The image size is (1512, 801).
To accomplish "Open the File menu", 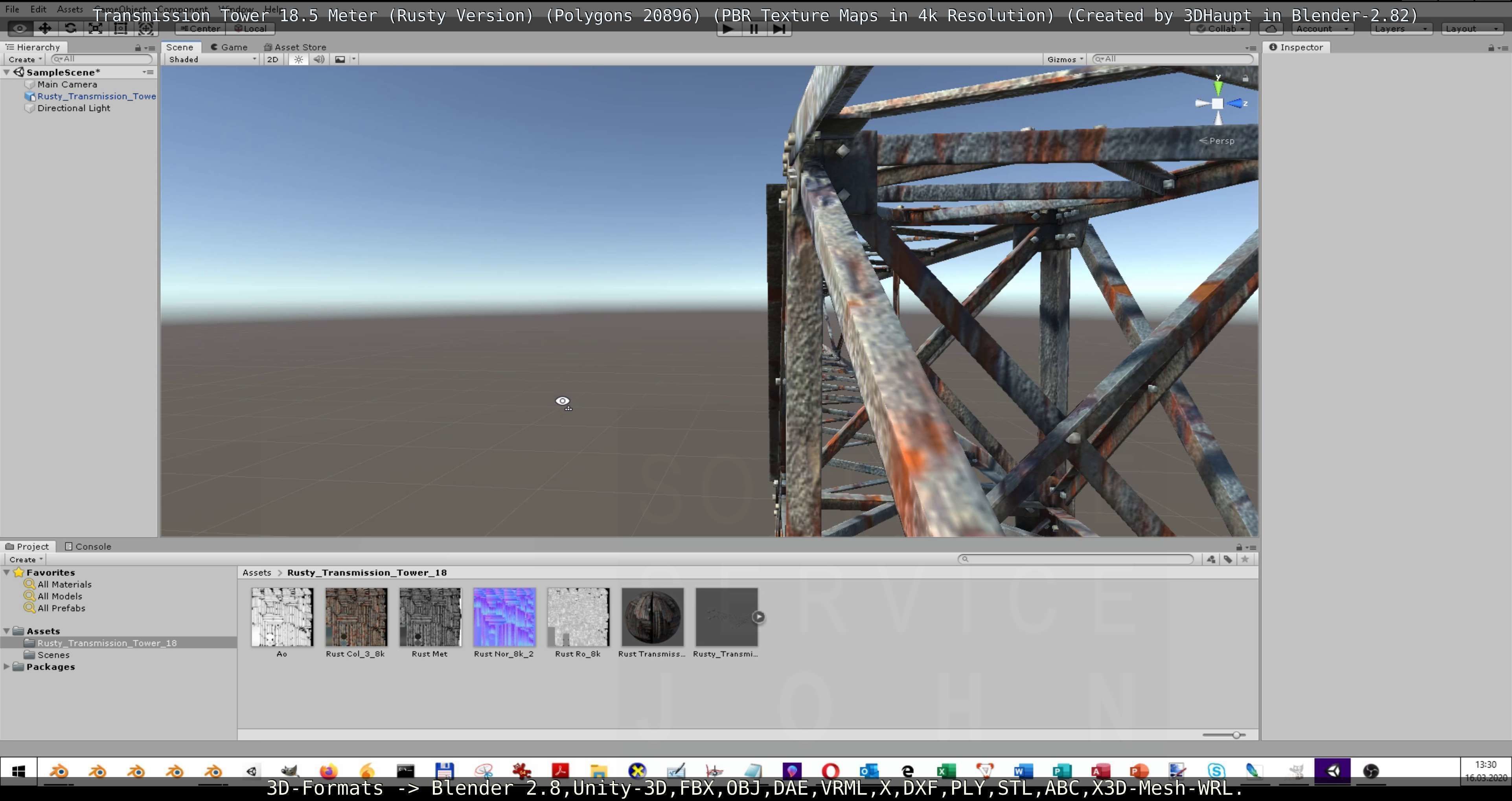I will click(x=12, y=9).
